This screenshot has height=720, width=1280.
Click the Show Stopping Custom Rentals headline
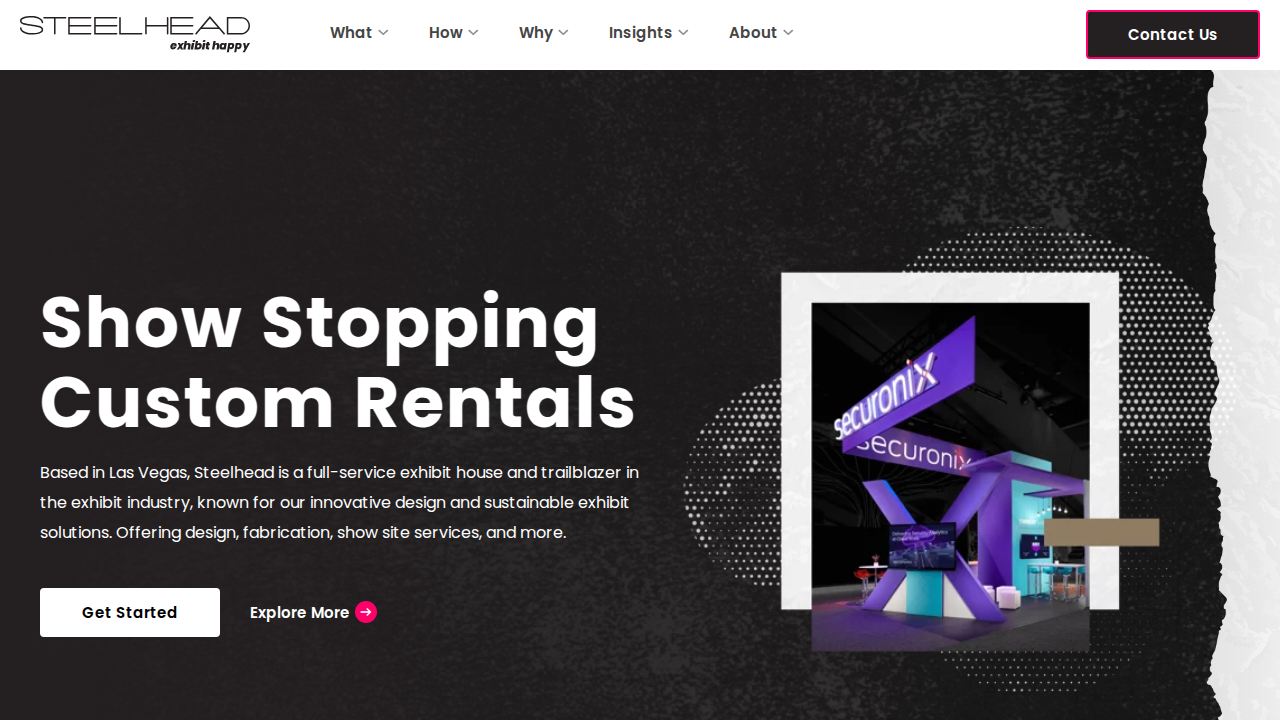[x=338, y=362]
